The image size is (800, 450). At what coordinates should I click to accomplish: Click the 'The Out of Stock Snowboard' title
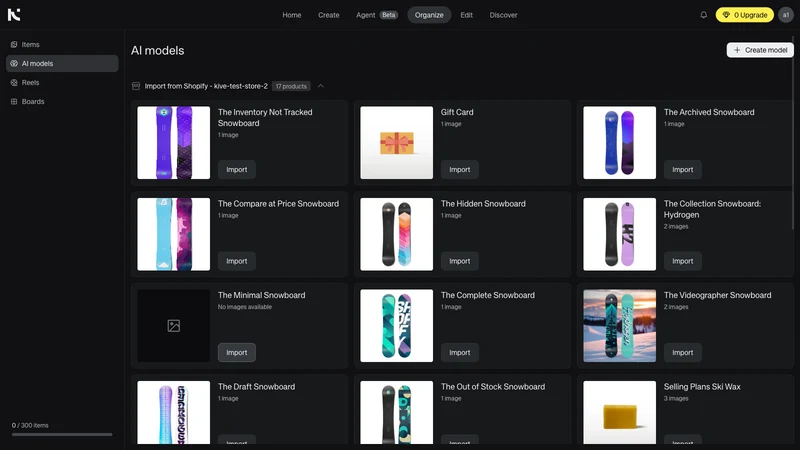493,387
